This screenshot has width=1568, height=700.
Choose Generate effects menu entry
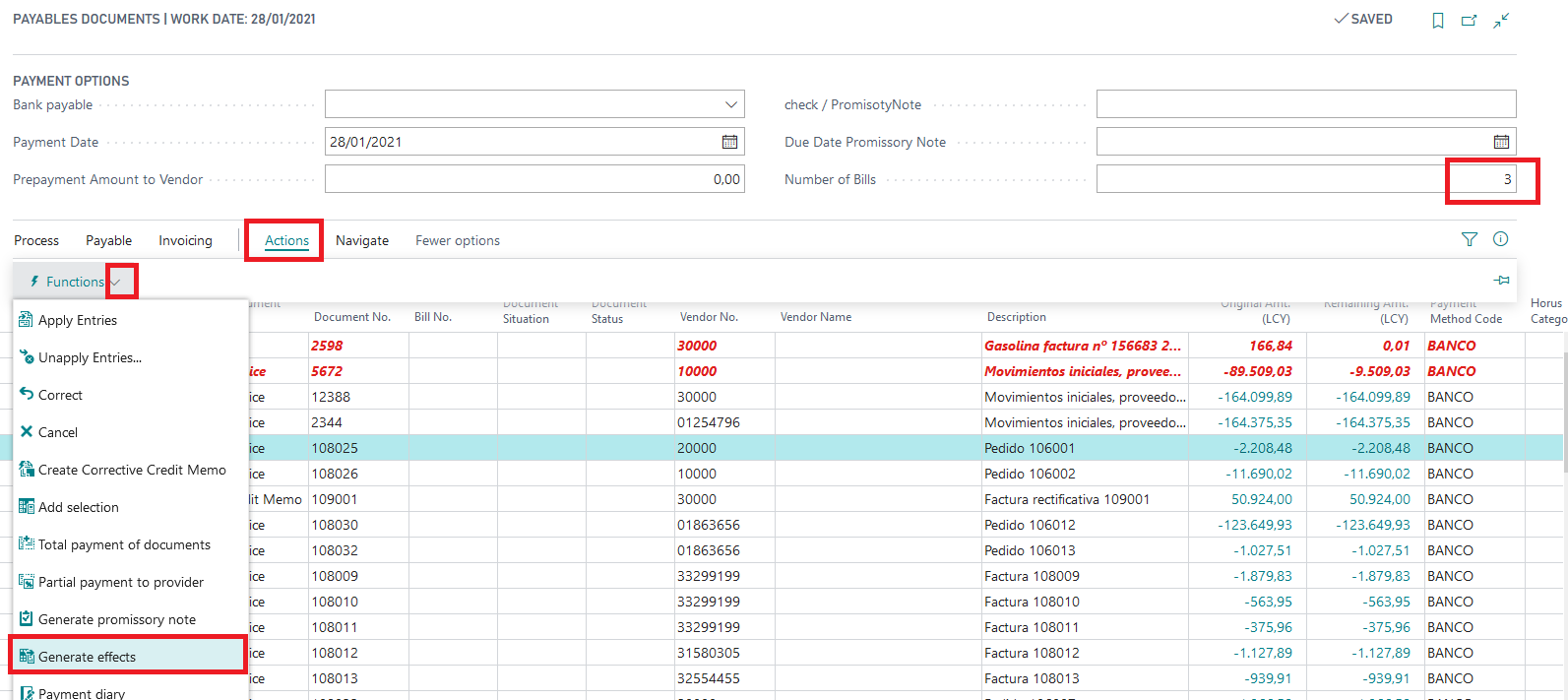tap(130, 657)
